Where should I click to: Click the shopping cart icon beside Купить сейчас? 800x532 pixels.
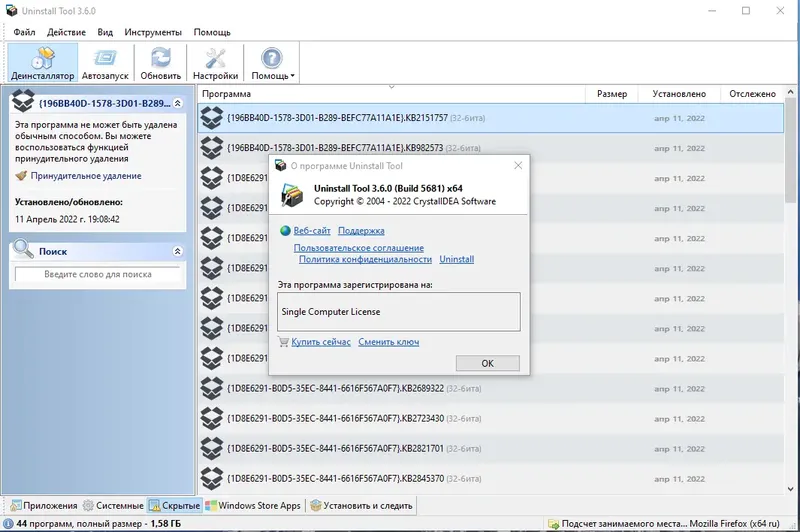[284, 342]
